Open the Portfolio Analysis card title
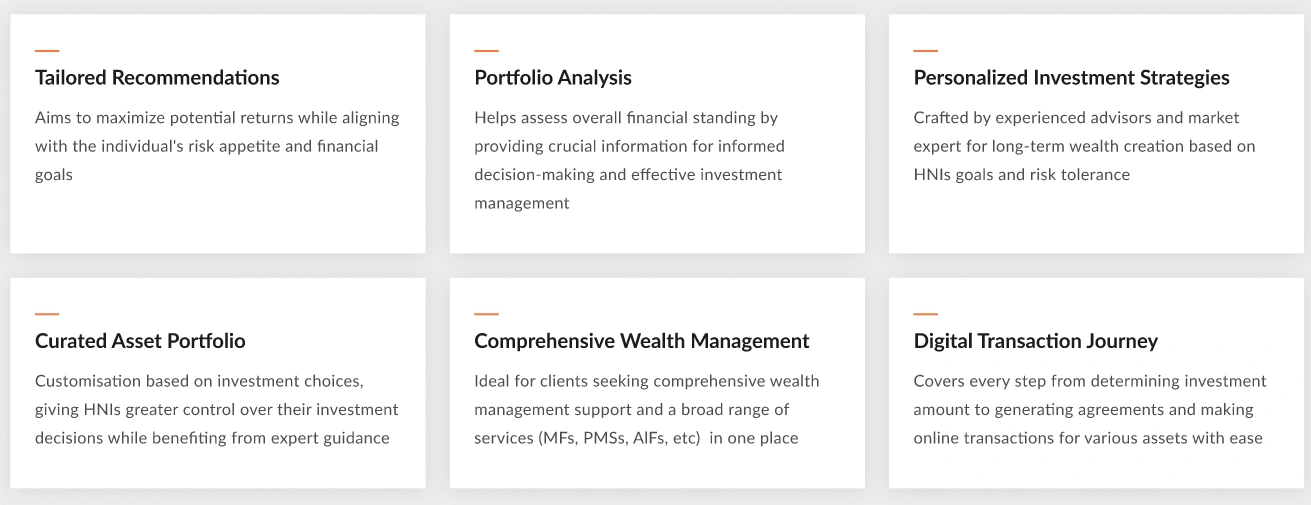 552,78
